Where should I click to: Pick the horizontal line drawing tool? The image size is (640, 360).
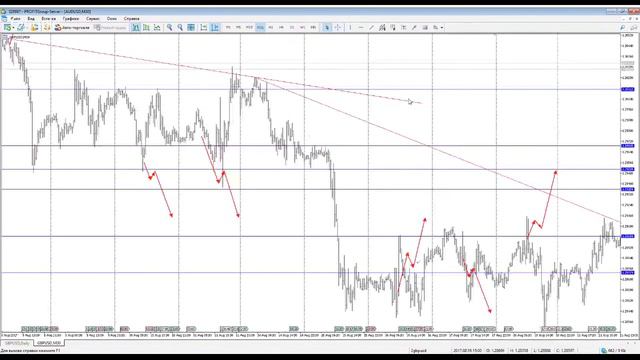361,27
